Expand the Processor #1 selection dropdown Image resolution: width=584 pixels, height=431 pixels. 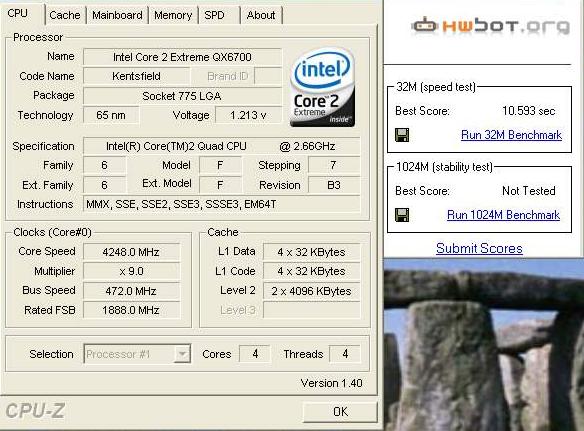[x=182, y=354]
